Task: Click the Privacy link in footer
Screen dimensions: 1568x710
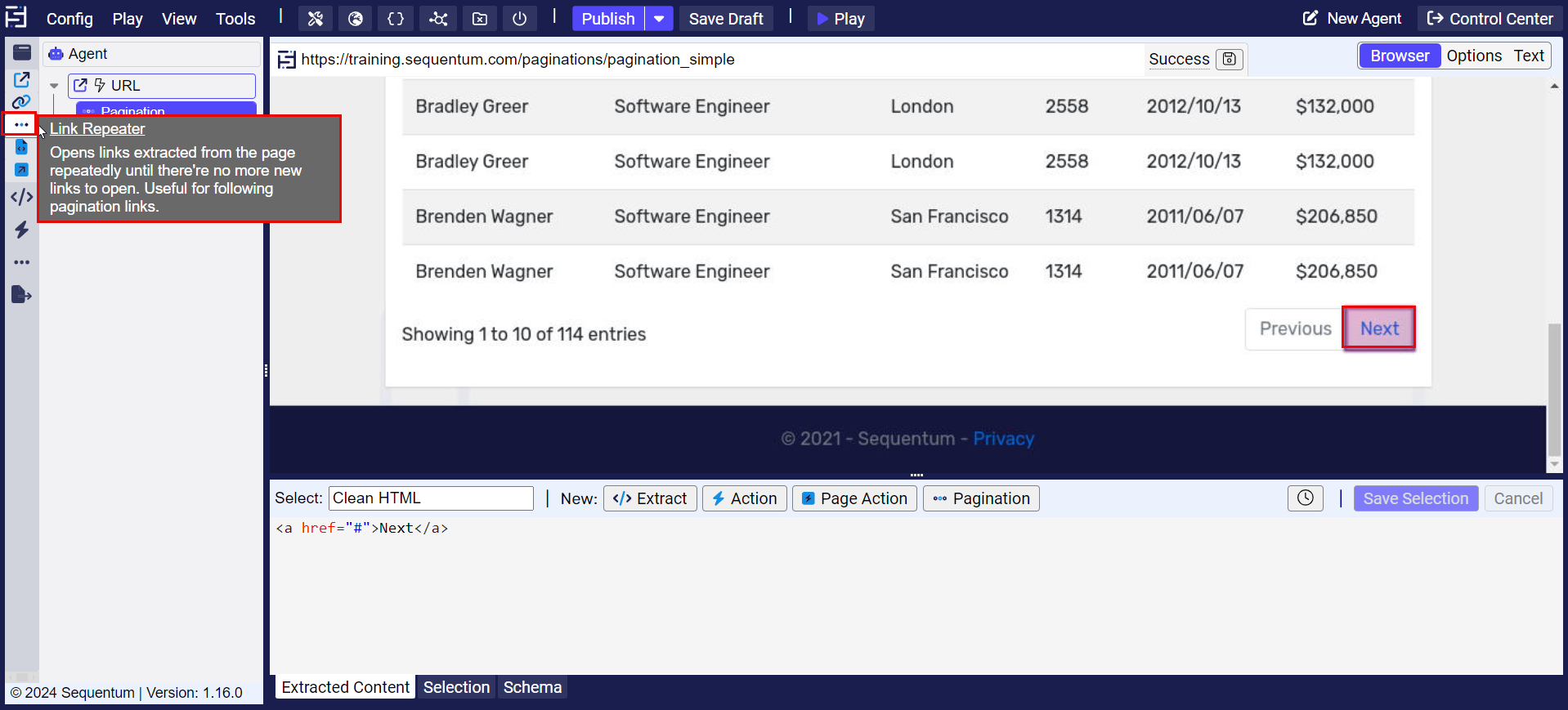Action: pyautogui.click(x=1003, y=439)
